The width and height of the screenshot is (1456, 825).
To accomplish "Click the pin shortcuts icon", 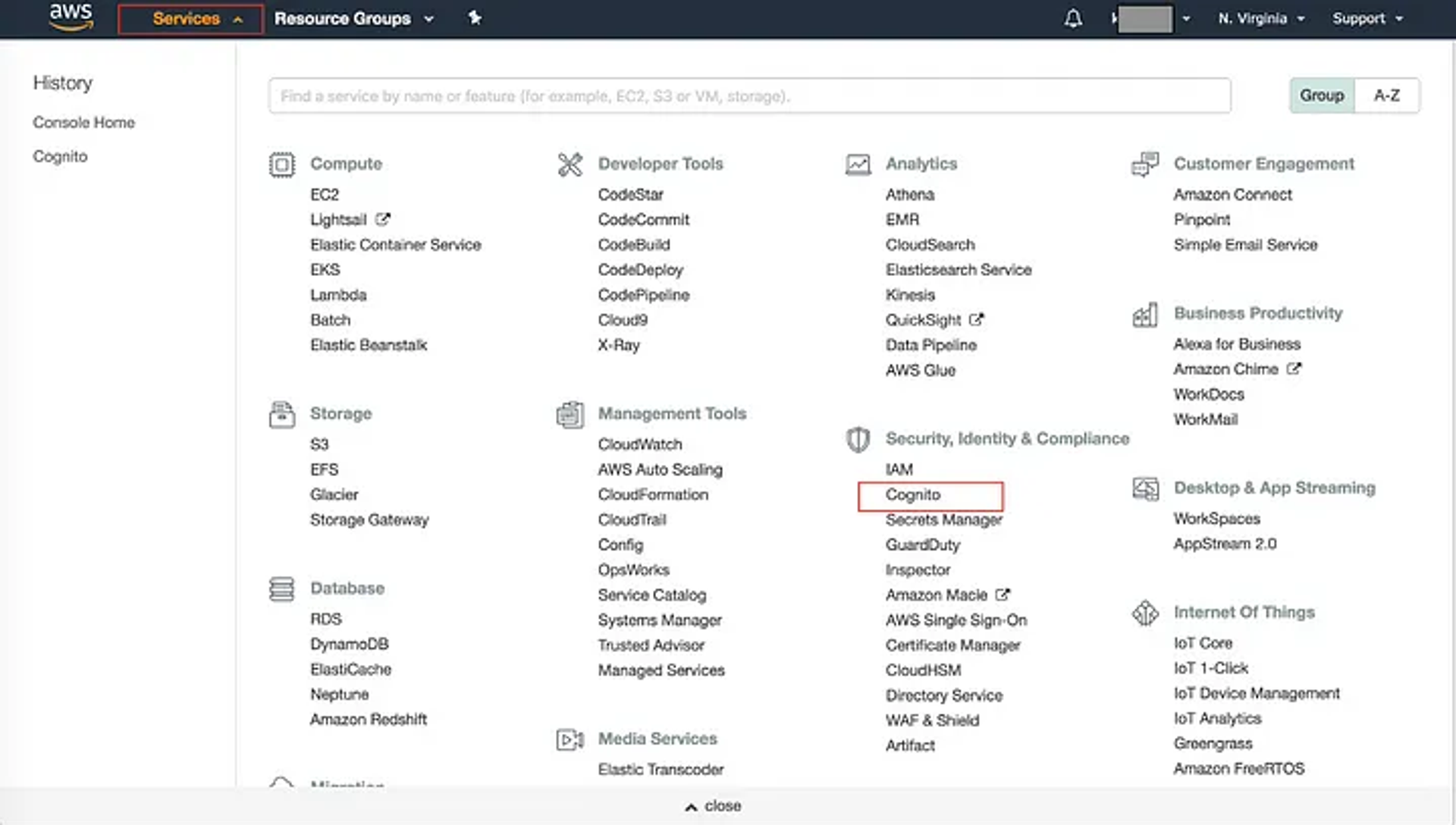I will click(475, 17).
